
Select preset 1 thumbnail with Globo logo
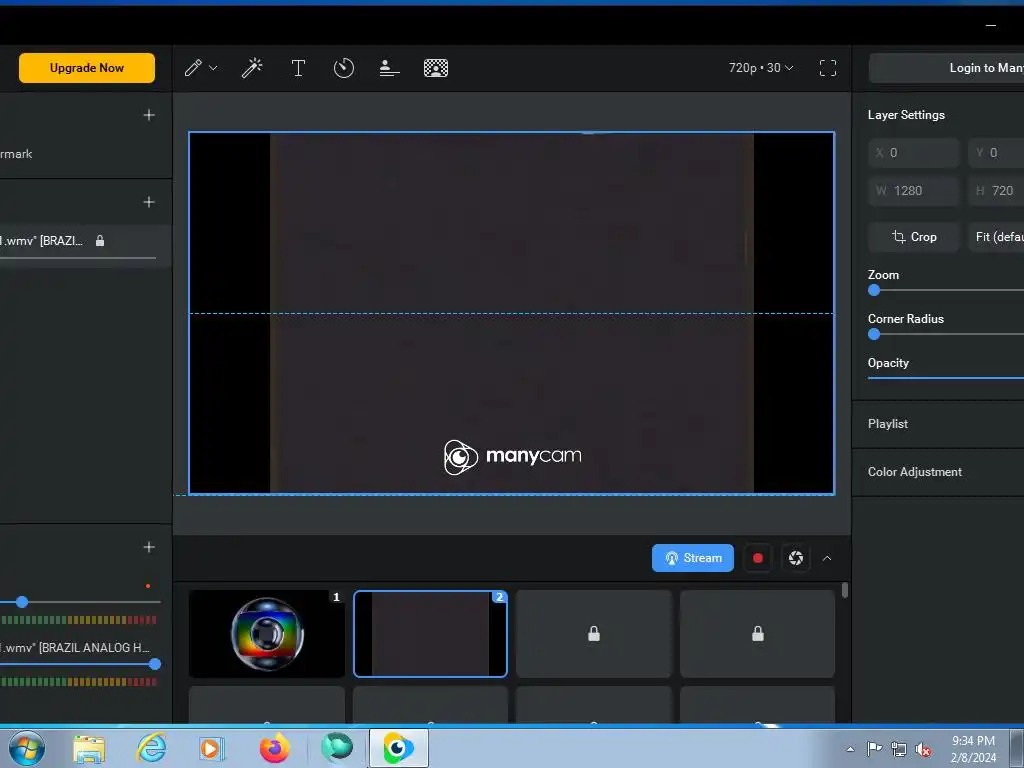point(266,633)
